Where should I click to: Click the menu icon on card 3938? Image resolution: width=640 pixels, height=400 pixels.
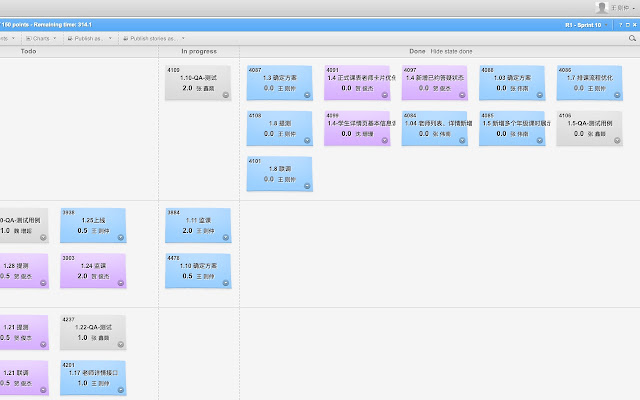tap(121, 238)
